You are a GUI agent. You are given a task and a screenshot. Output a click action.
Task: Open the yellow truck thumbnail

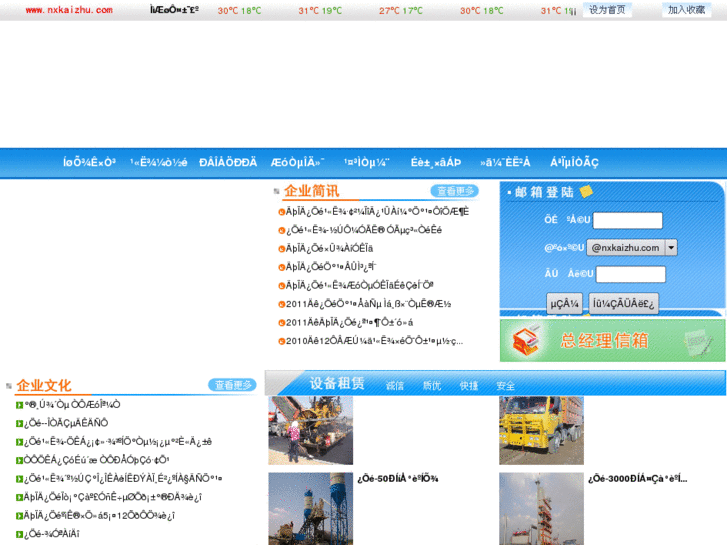coord(542,430)
